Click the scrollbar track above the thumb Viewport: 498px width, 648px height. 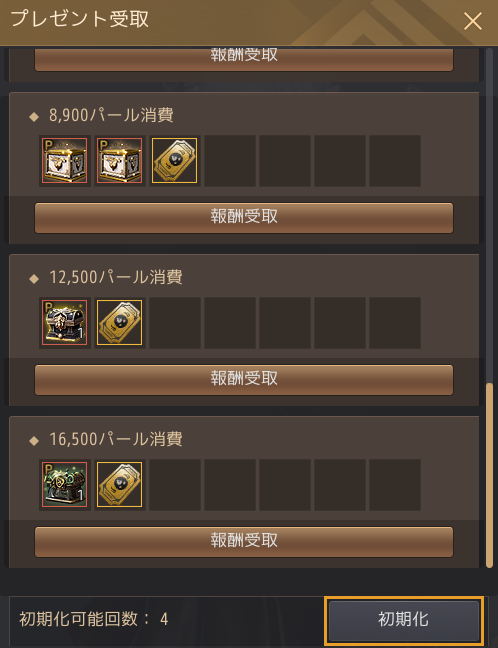click(489, 215)
